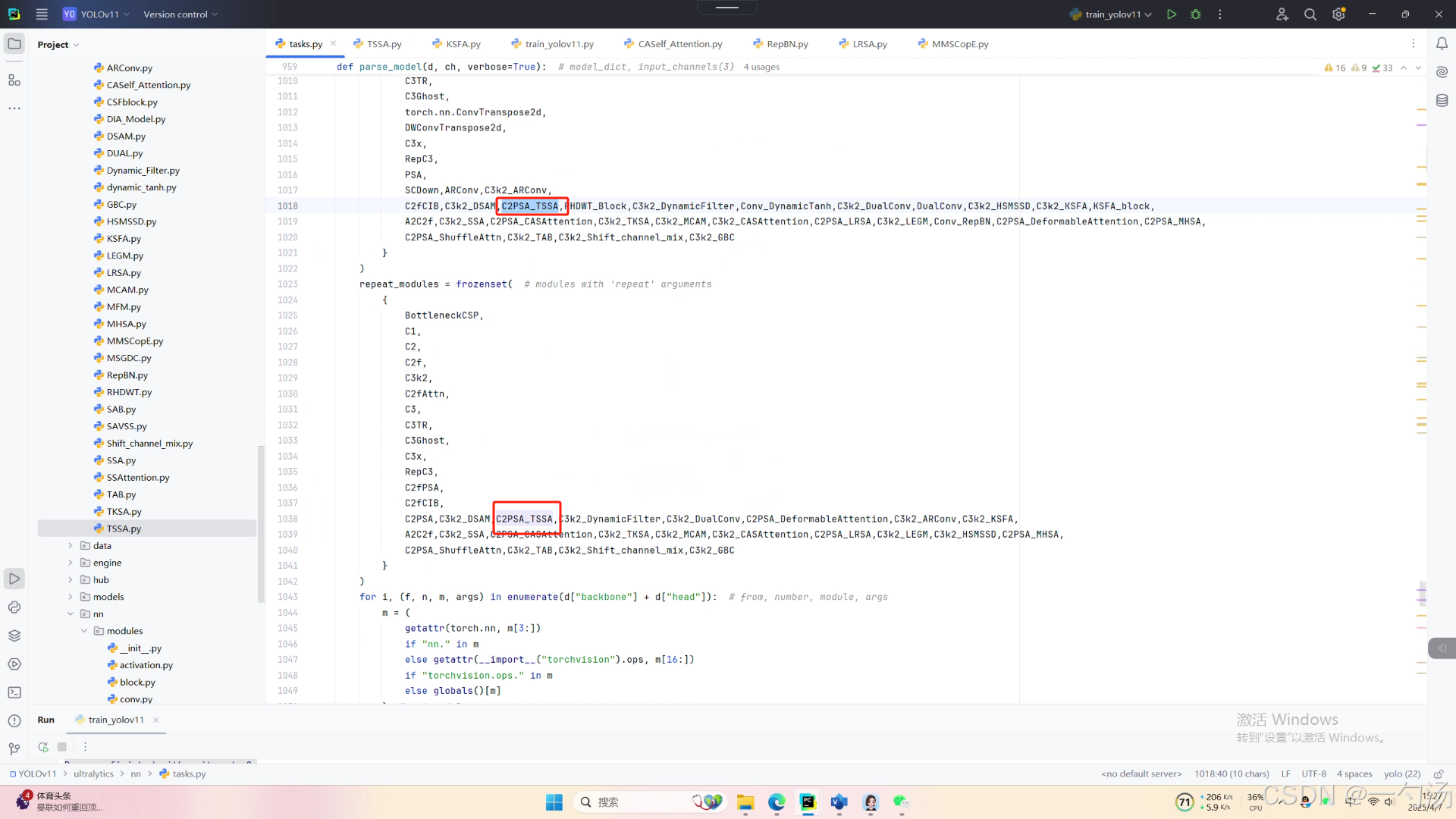Open PyCharm from the Windows taskbar
1456x819 pixels.
[808, 802]
